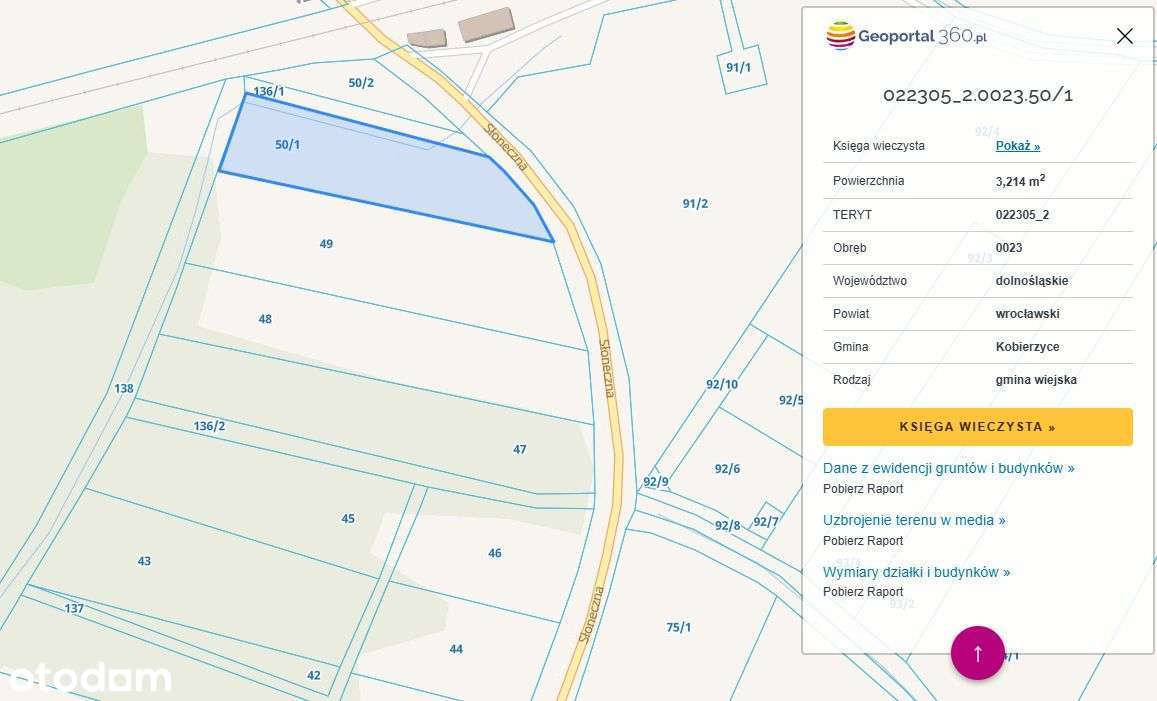Viewport: 1157px width, 701px height.
Task: Click parcel label 92/7
Action: point(765,522)
